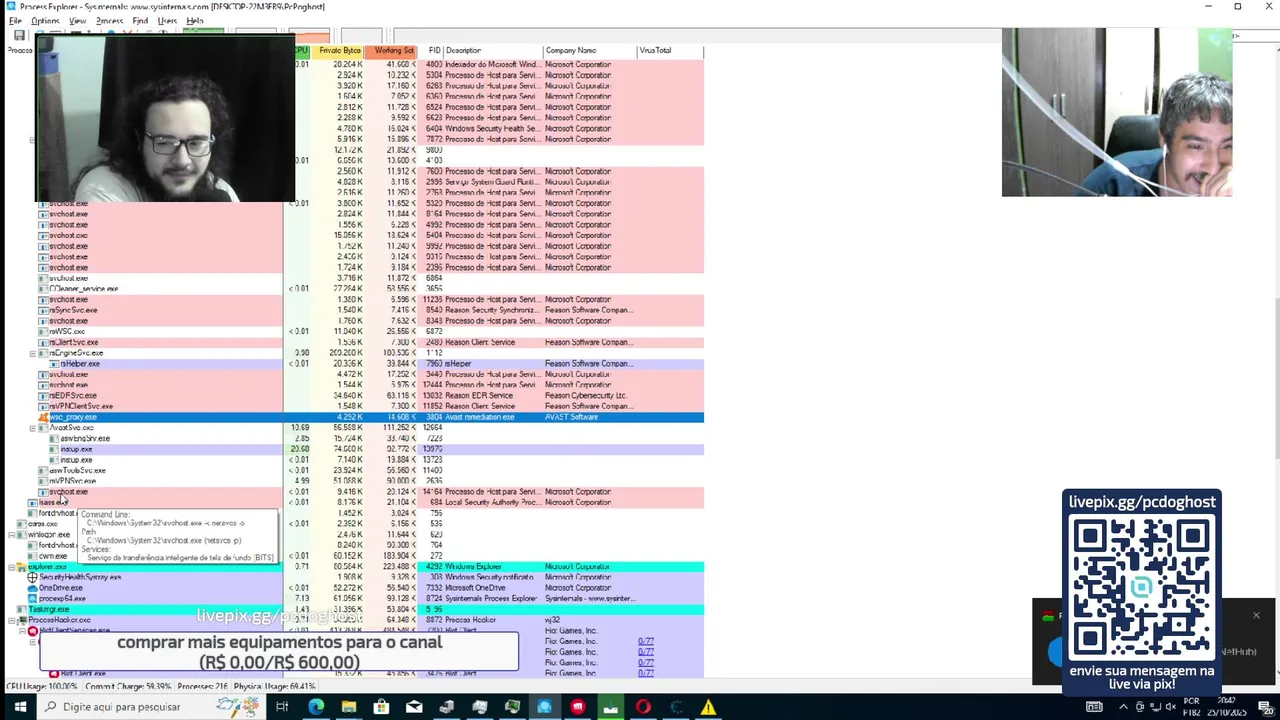Screen dimensions: 1280x720
Task: Click the ProcessHacker.exe process icon
Action: click(22, 620)
